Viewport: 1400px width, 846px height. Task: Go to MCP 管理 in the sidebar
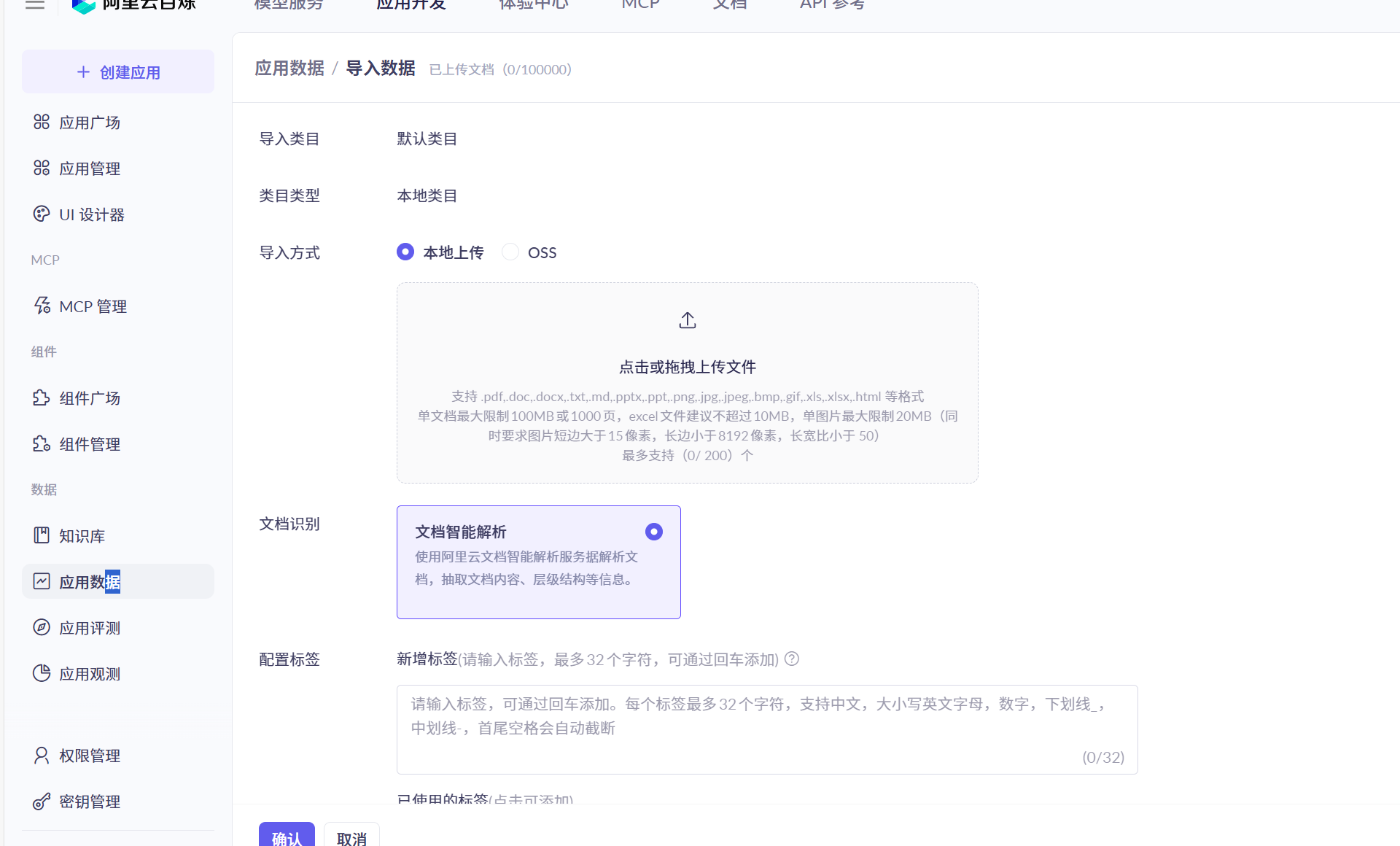click(x=92, y=306)
